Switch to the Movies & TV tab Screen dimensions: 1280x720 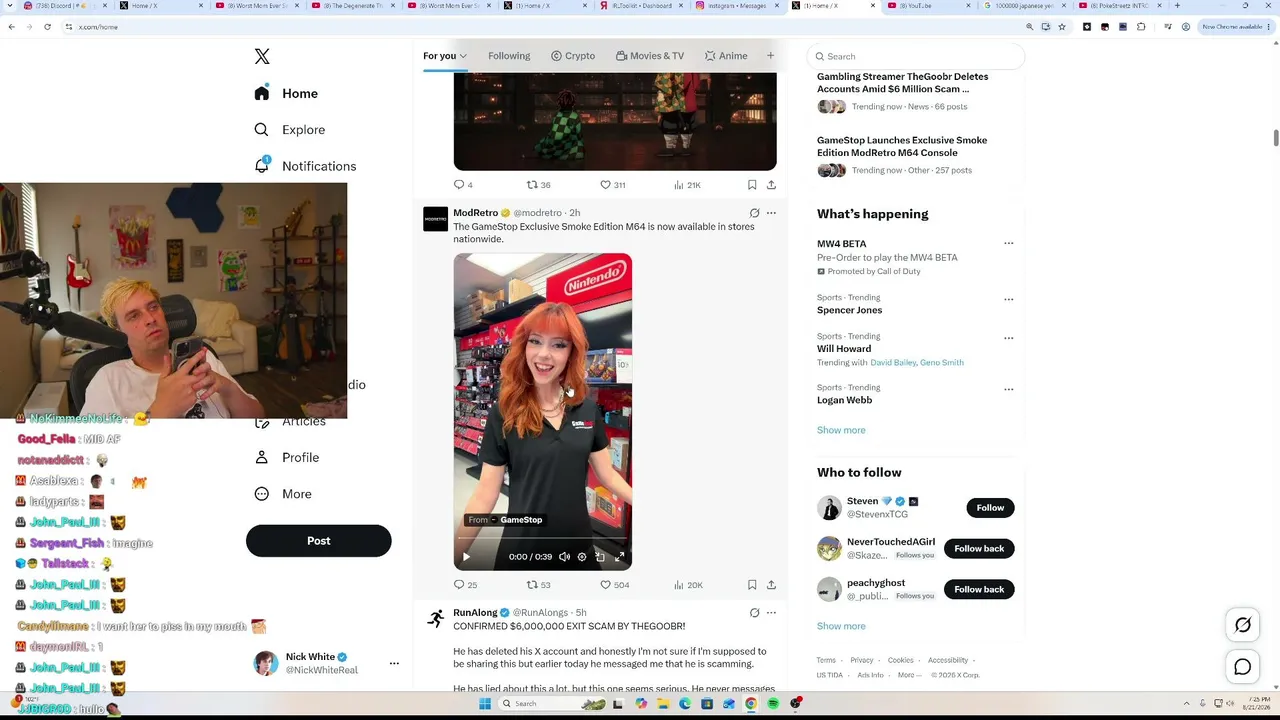pos(650,56)
